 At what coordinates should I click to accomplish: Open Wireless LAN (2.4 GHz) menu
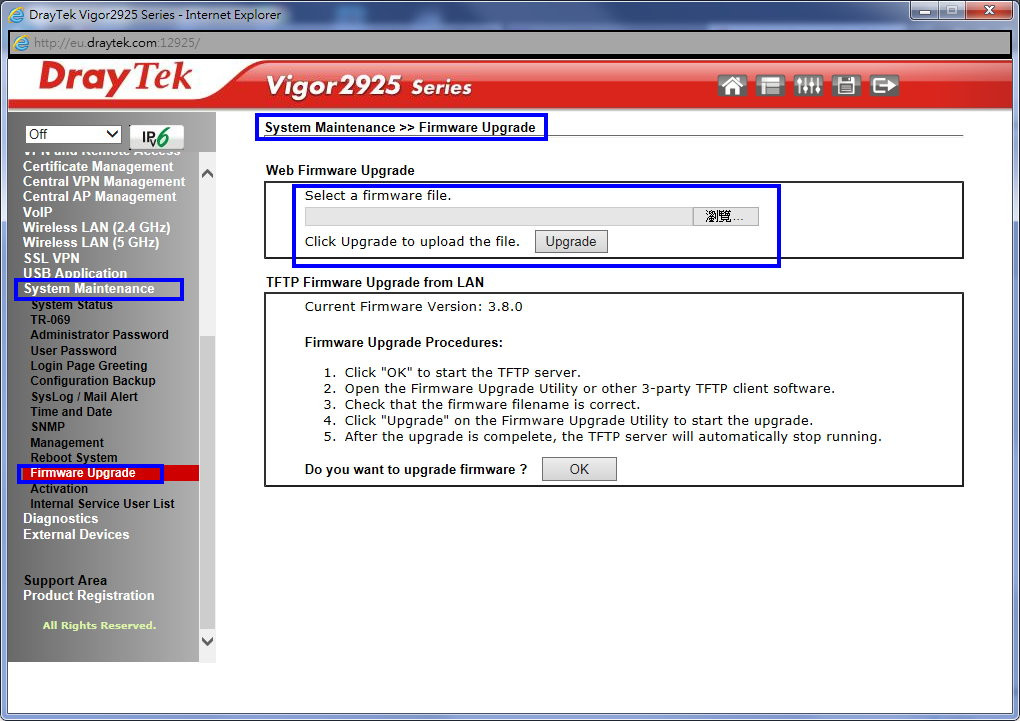click(97, 227)
